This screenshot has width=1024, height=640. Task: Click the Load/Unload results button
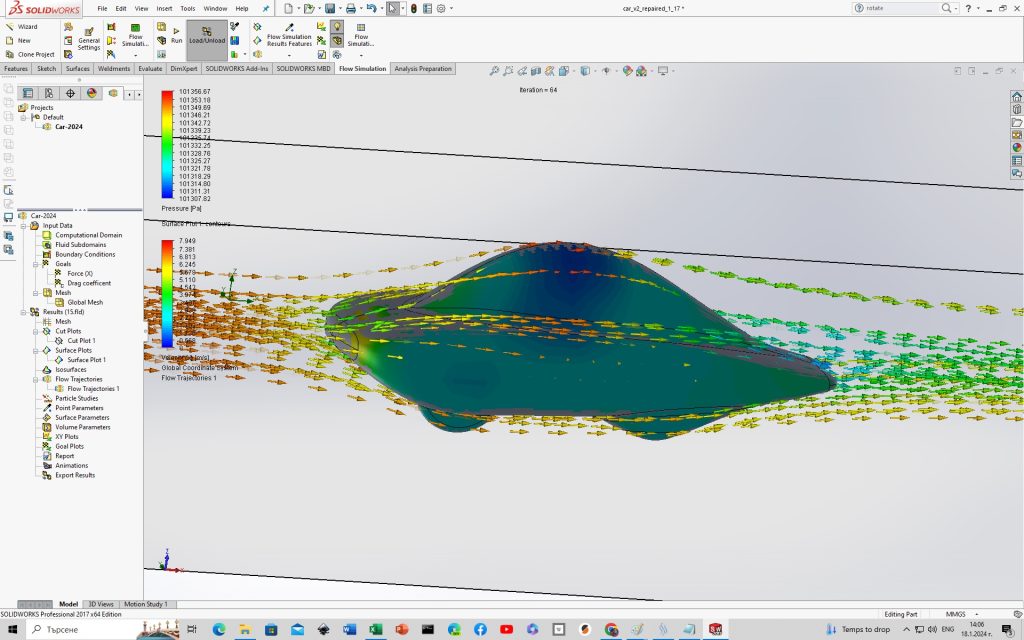pos(207,35)
